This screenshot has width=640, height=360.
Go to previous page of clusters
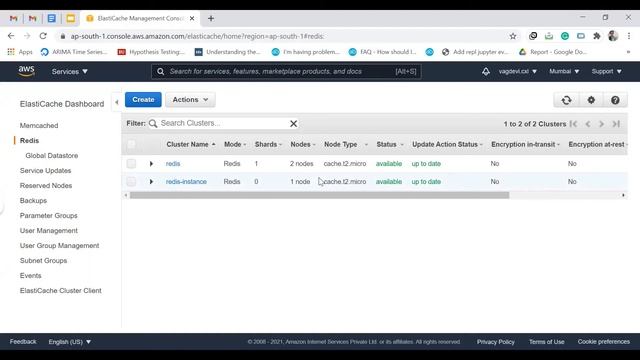coord(588,124)
